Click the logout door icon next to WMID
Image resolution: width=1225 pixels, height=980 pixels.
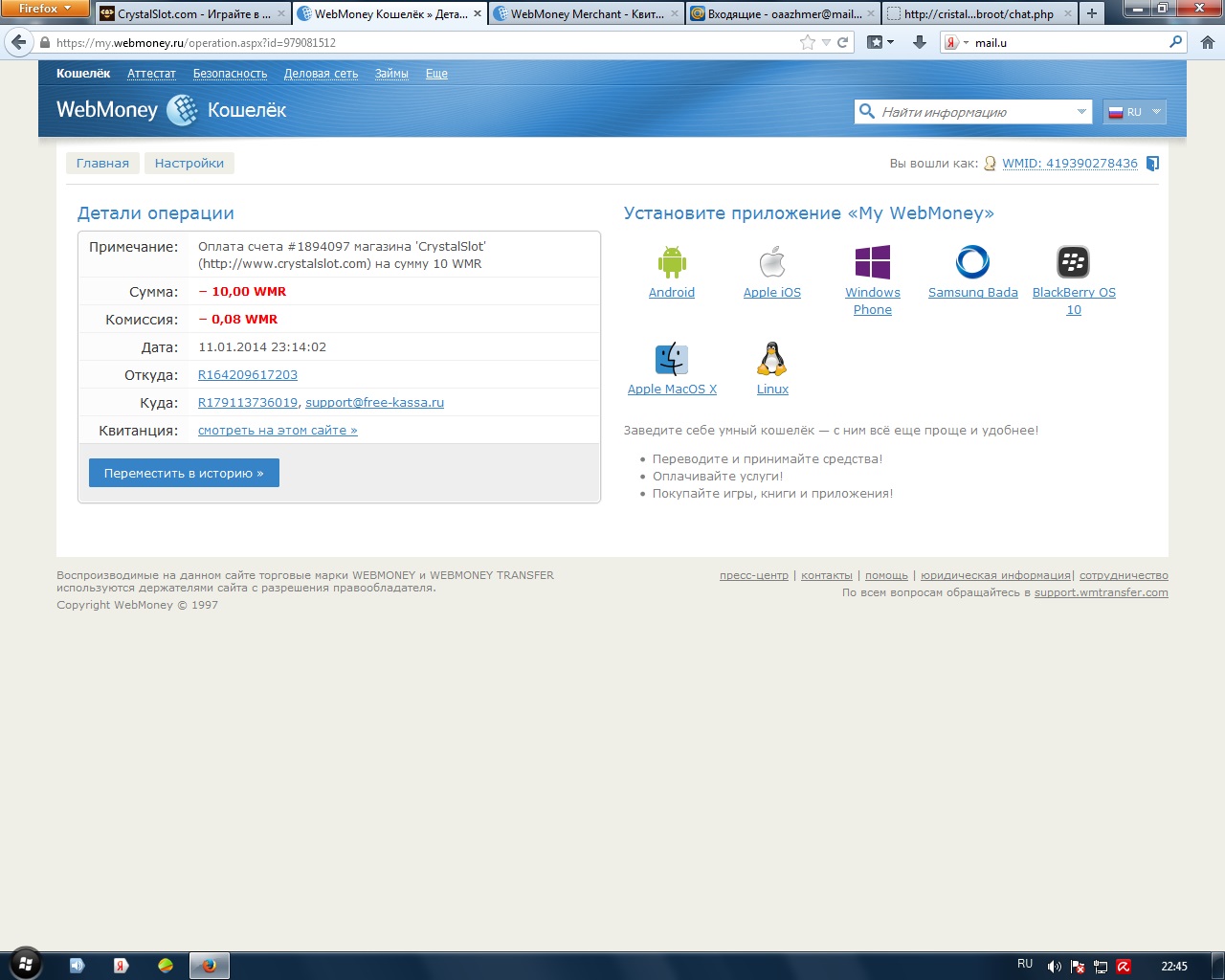click(x=1152, y=164)
